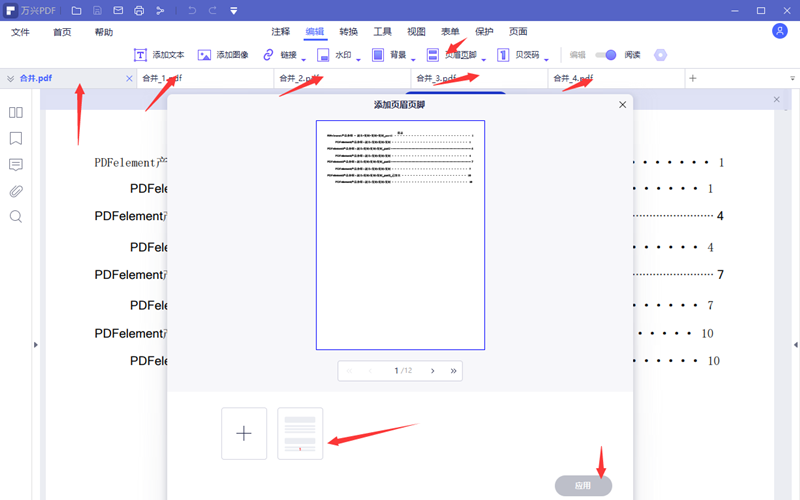800x500 pixels.
Task: Open the search magnifier in left sidebar
Action: tap(16, 217)
